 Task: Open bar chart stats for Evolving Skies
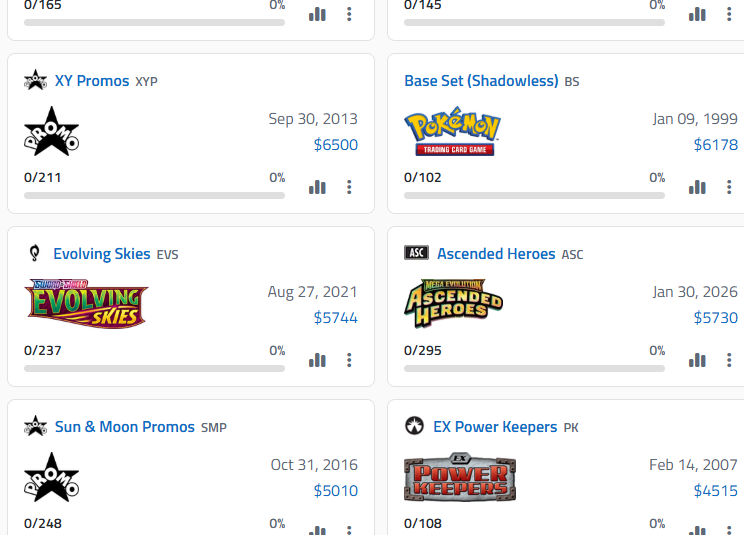(x=317, y=360)
